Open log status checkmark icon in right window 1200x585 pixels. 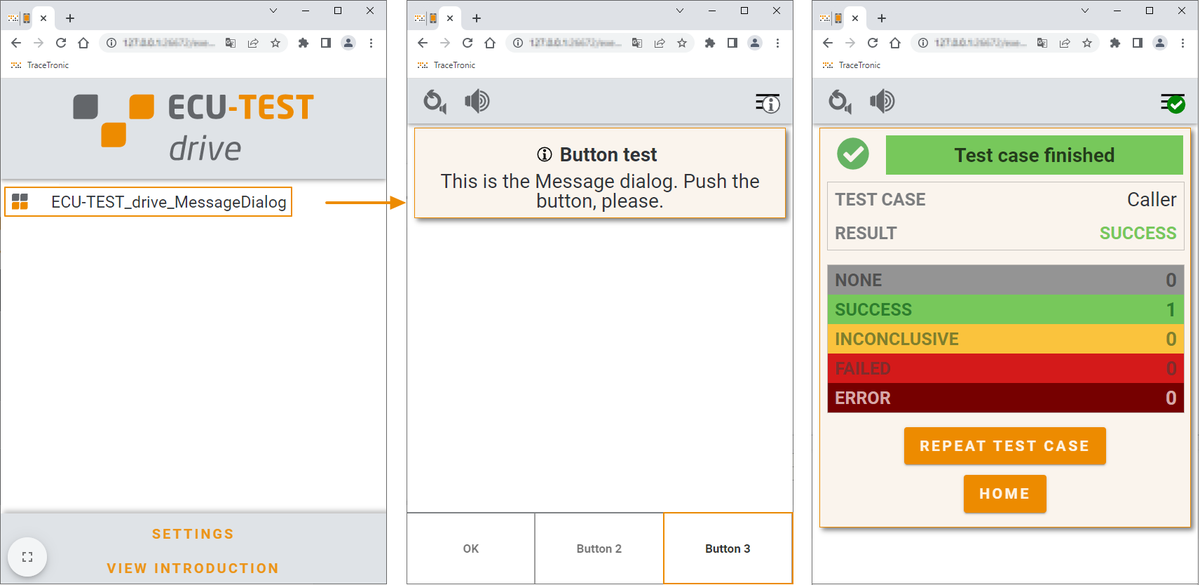click(x=1173, y=102)
